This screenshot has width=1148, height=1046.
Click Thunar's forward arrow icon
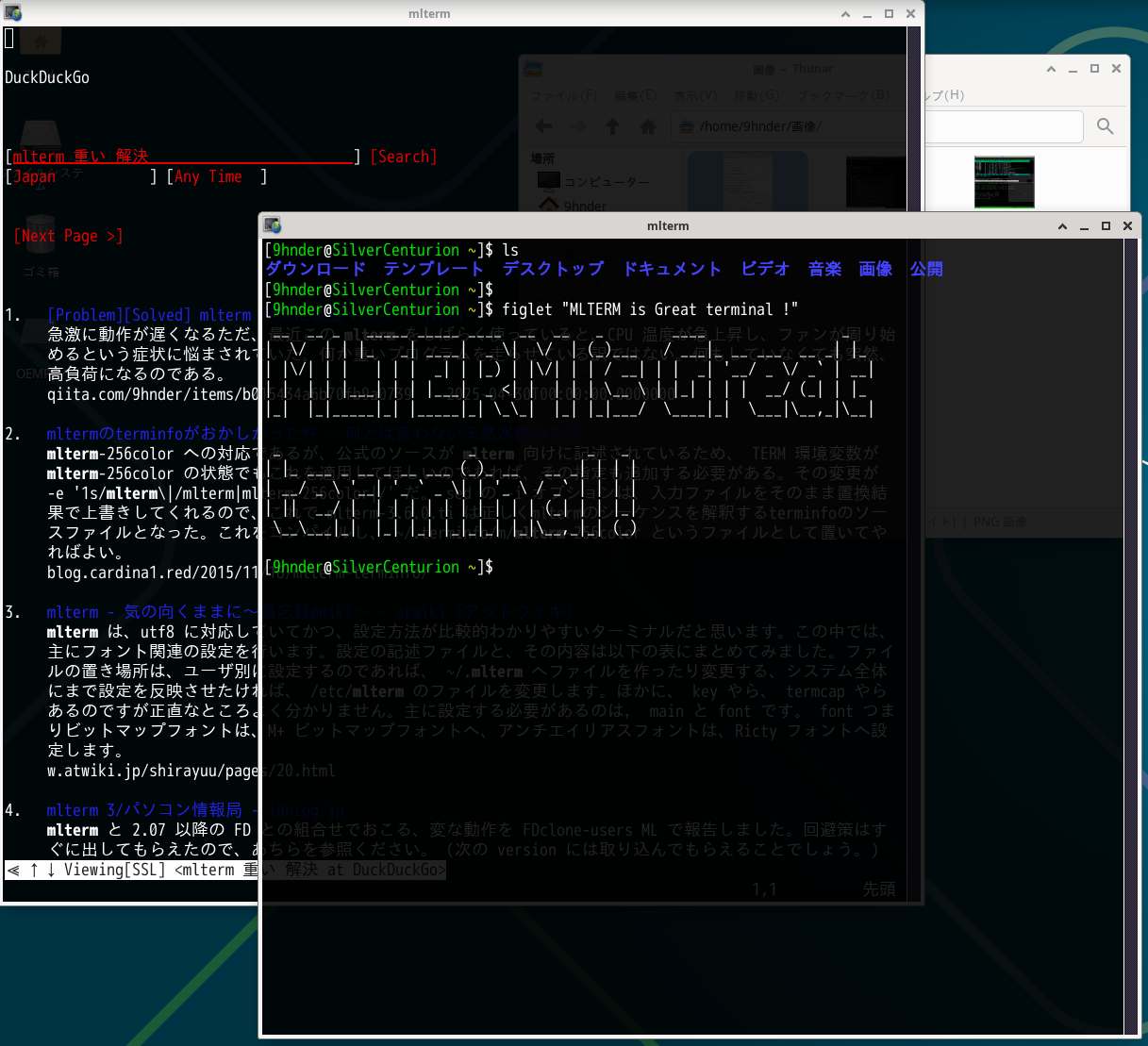pyautogui.click(x=577, y=125)
